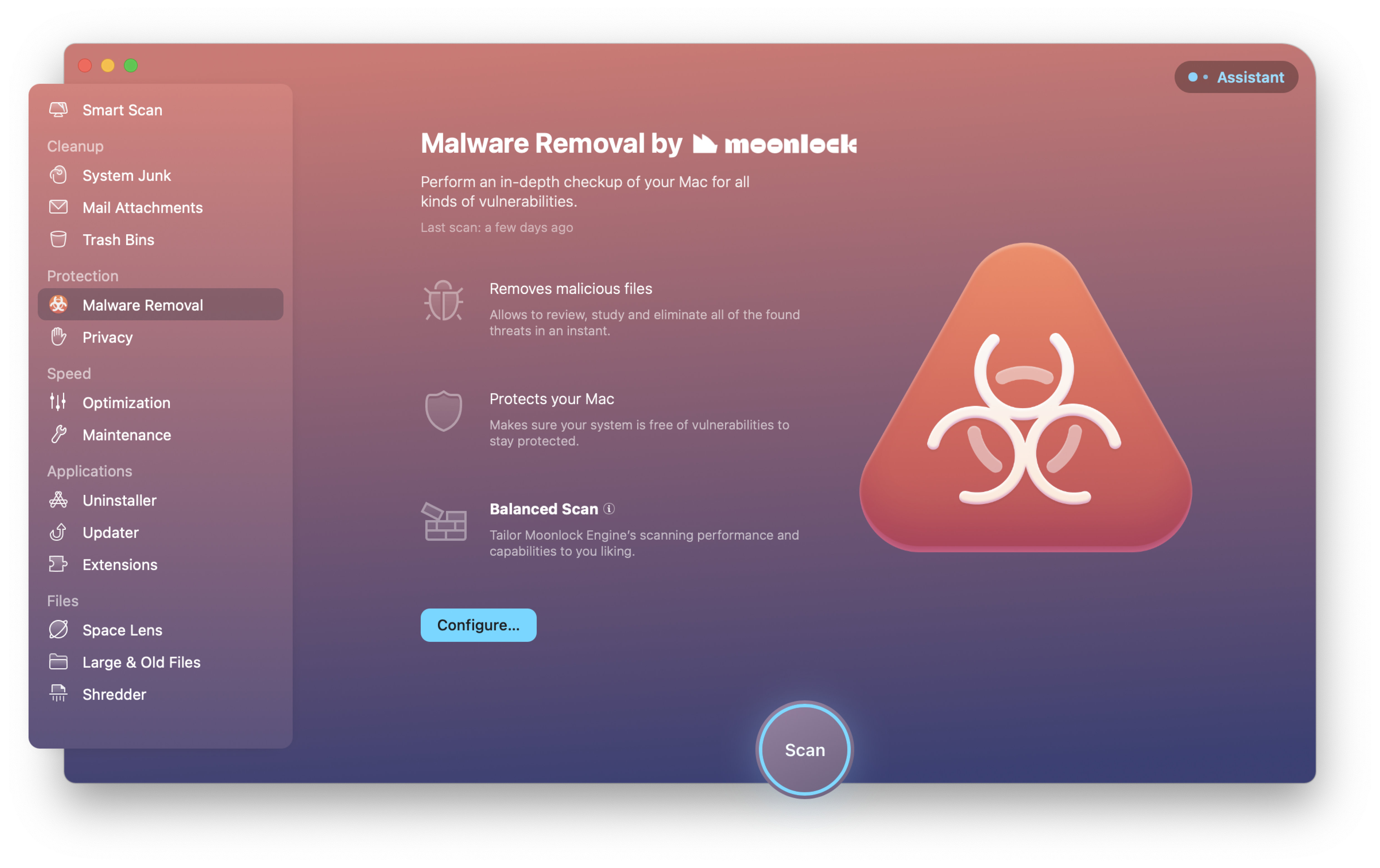The height and width of the screenshot is (868, 1380).
Task: Click the Space Lens planet icon
Action: pyautogui.click(x=58, y=630)
